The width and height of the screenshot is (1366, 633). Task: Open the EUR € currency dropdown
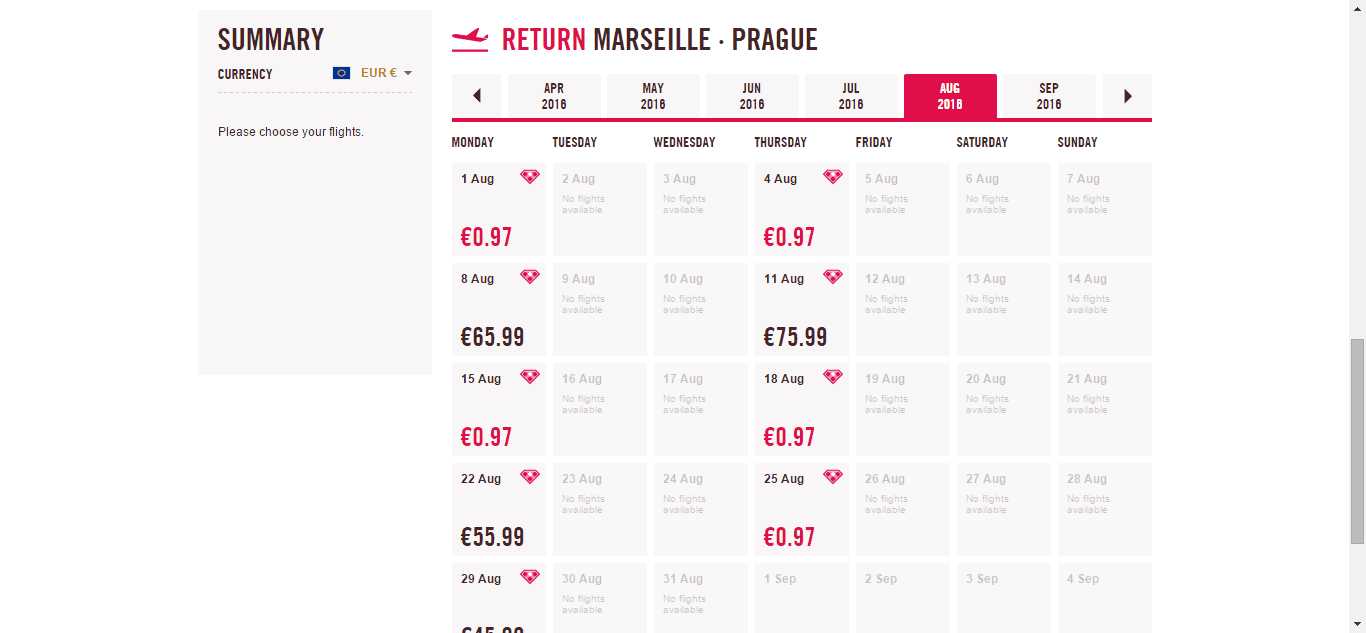click(x=386, y=73)
